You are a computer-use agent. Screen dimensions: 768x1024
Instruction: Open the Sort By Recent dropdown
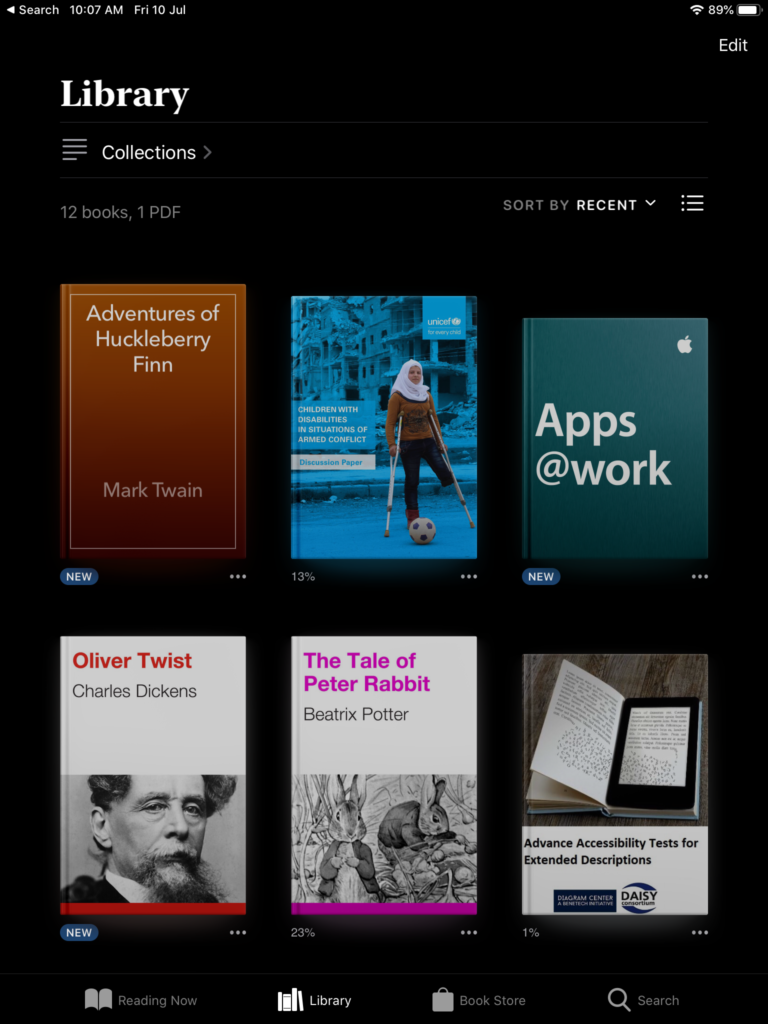coord(579,205)
